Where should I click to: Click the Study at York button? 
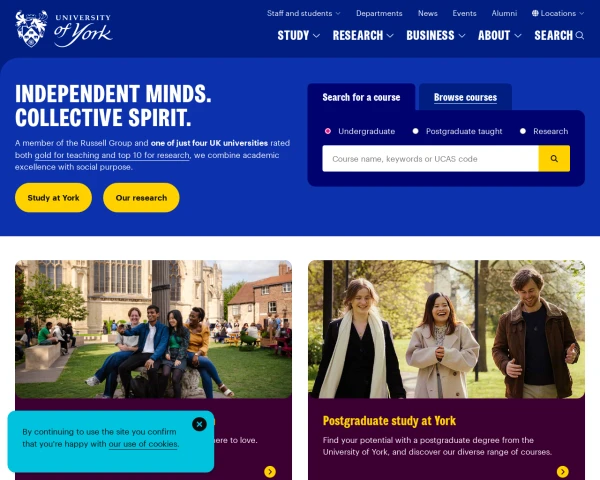tap(53, 198)
